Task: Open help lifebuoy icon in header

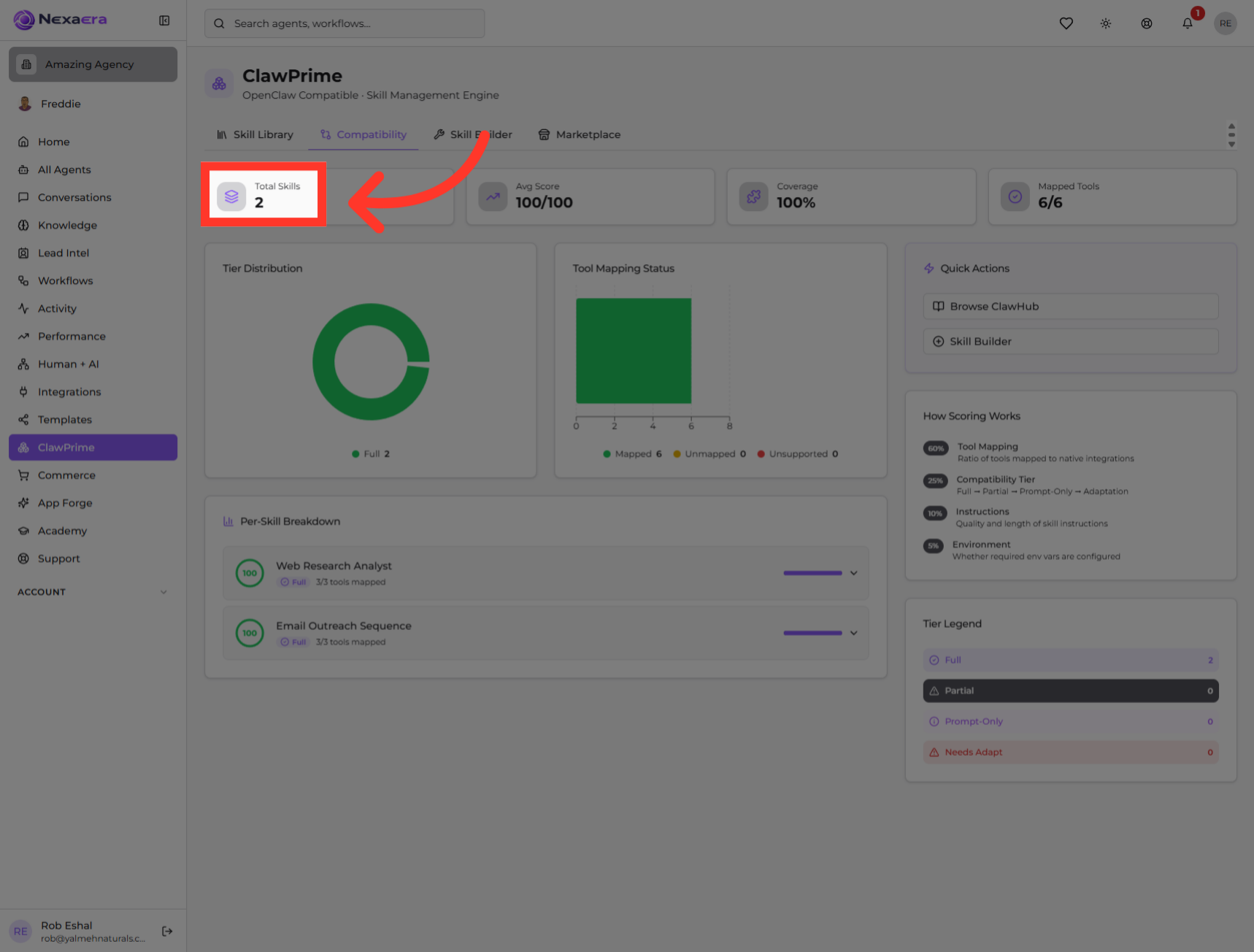Action: [1147, 23]
